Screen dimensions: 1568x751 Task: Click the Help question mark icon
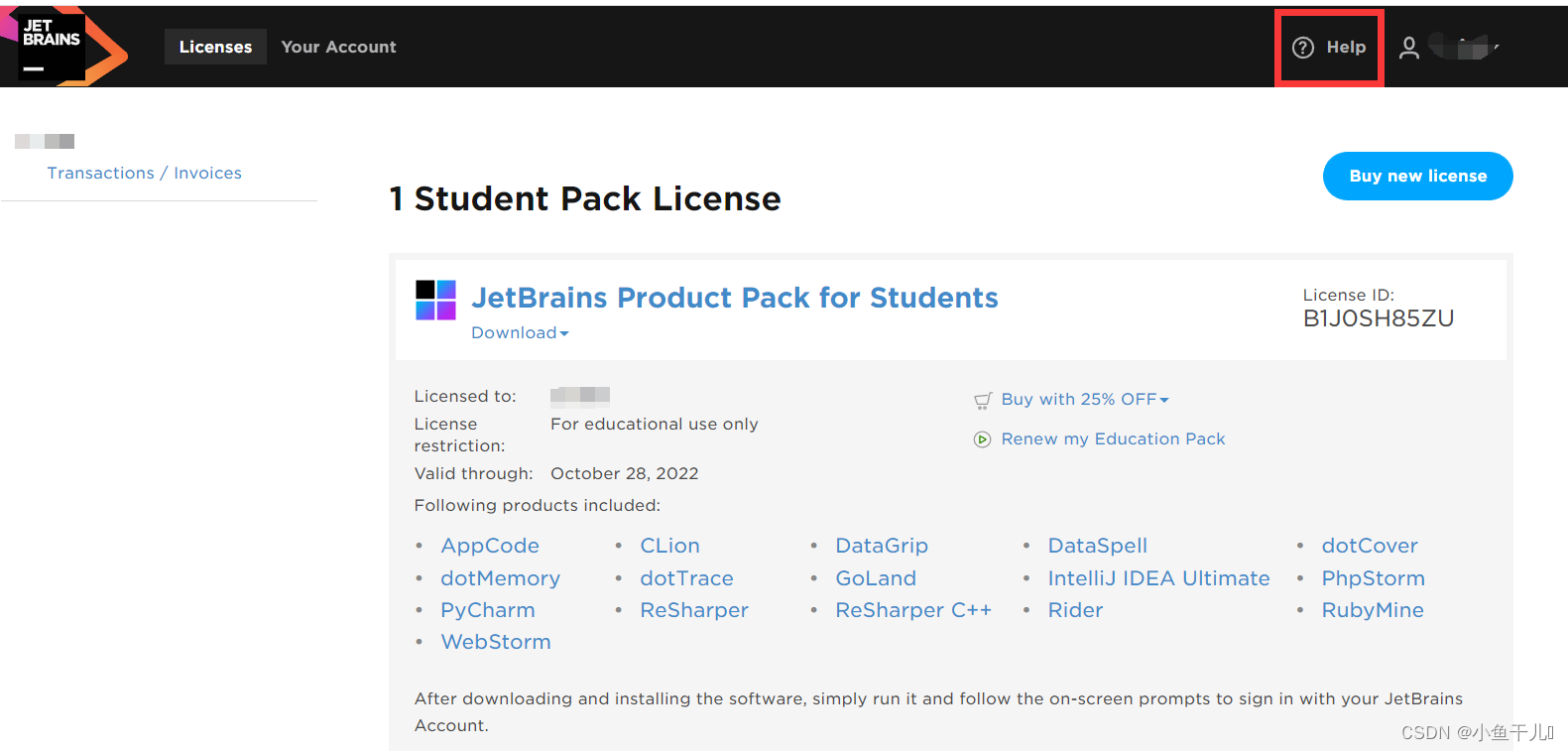pyautogui.click(x=1303, y=48)
